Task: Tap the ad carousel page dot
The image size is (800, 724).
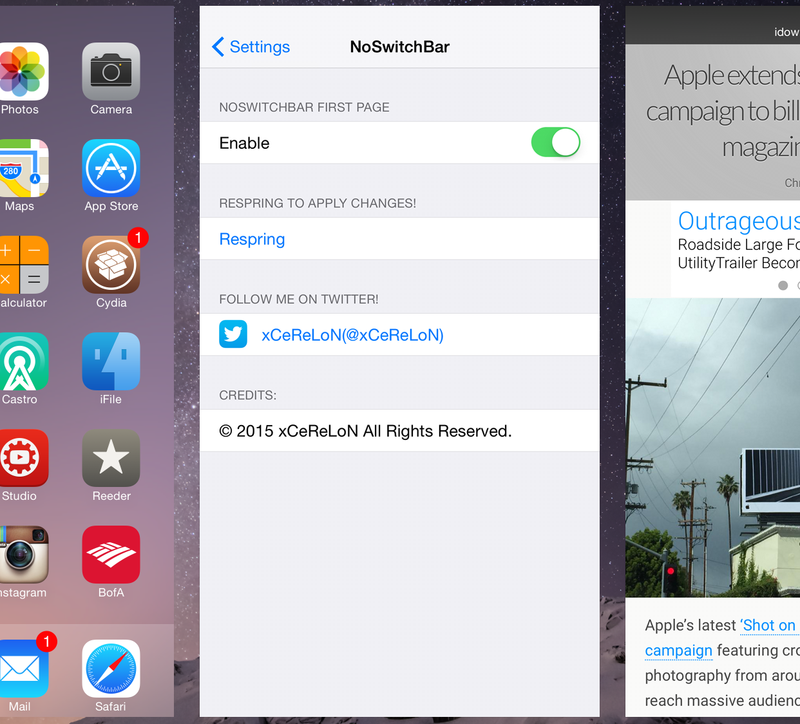Action: (783, 285)
